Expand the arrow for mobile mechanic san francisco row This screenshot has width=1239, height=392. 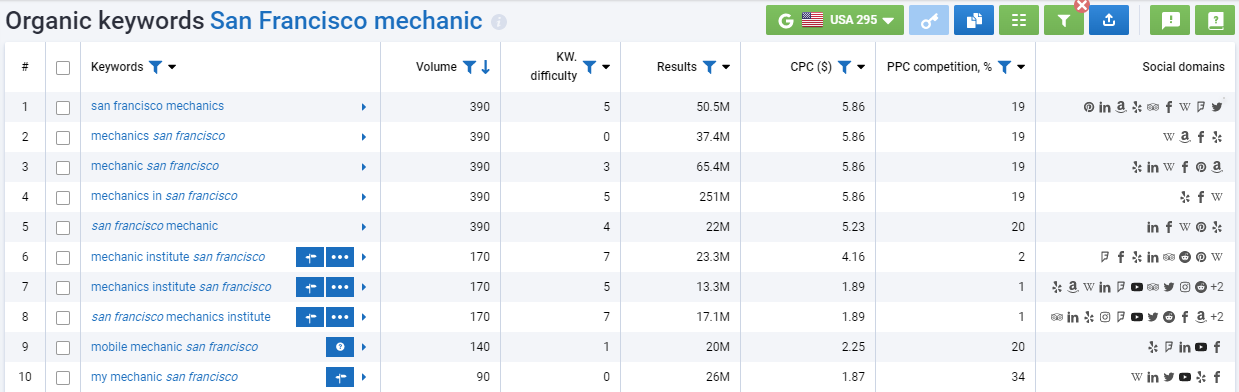click(364, 348)
